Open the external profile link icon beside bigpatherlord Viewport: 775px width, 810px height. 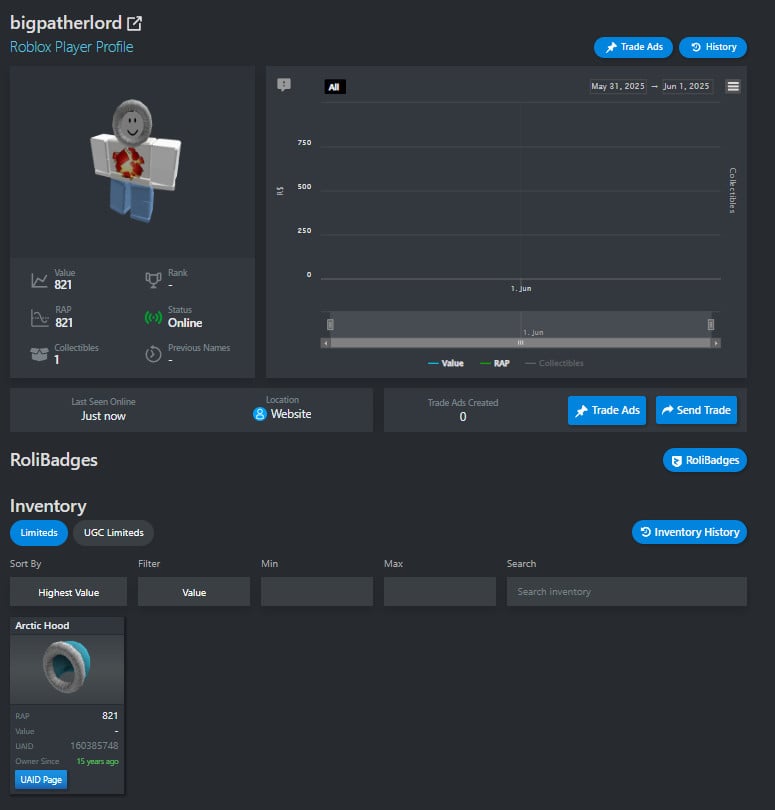point(134,23)
